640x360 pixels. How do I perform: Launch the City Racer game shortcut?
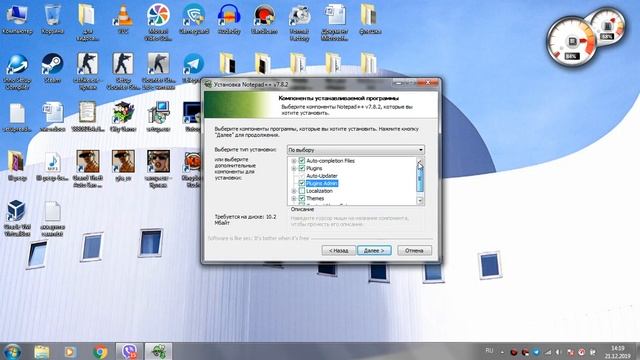click(123, 117)
